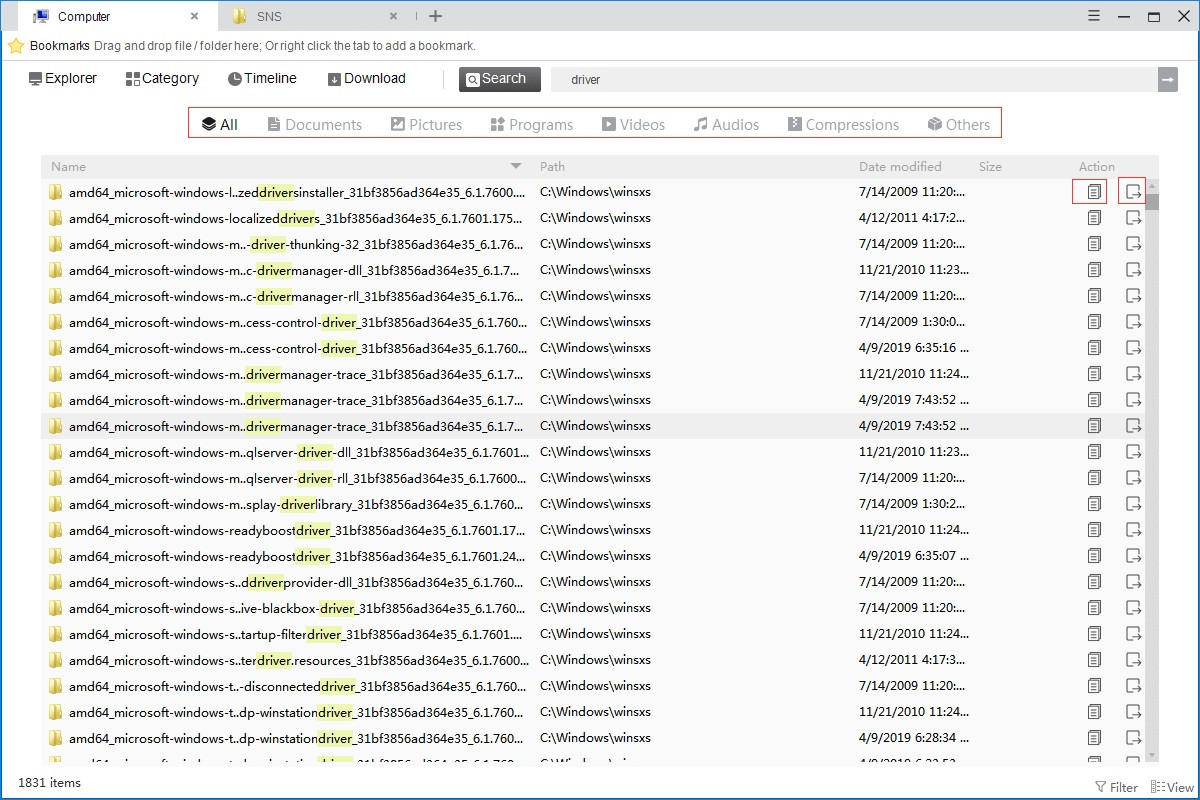Open the Filter option at bottom right
The height and width of the screenshot is (800, 1200).
pyautogui.click(x=1117, y=787)
